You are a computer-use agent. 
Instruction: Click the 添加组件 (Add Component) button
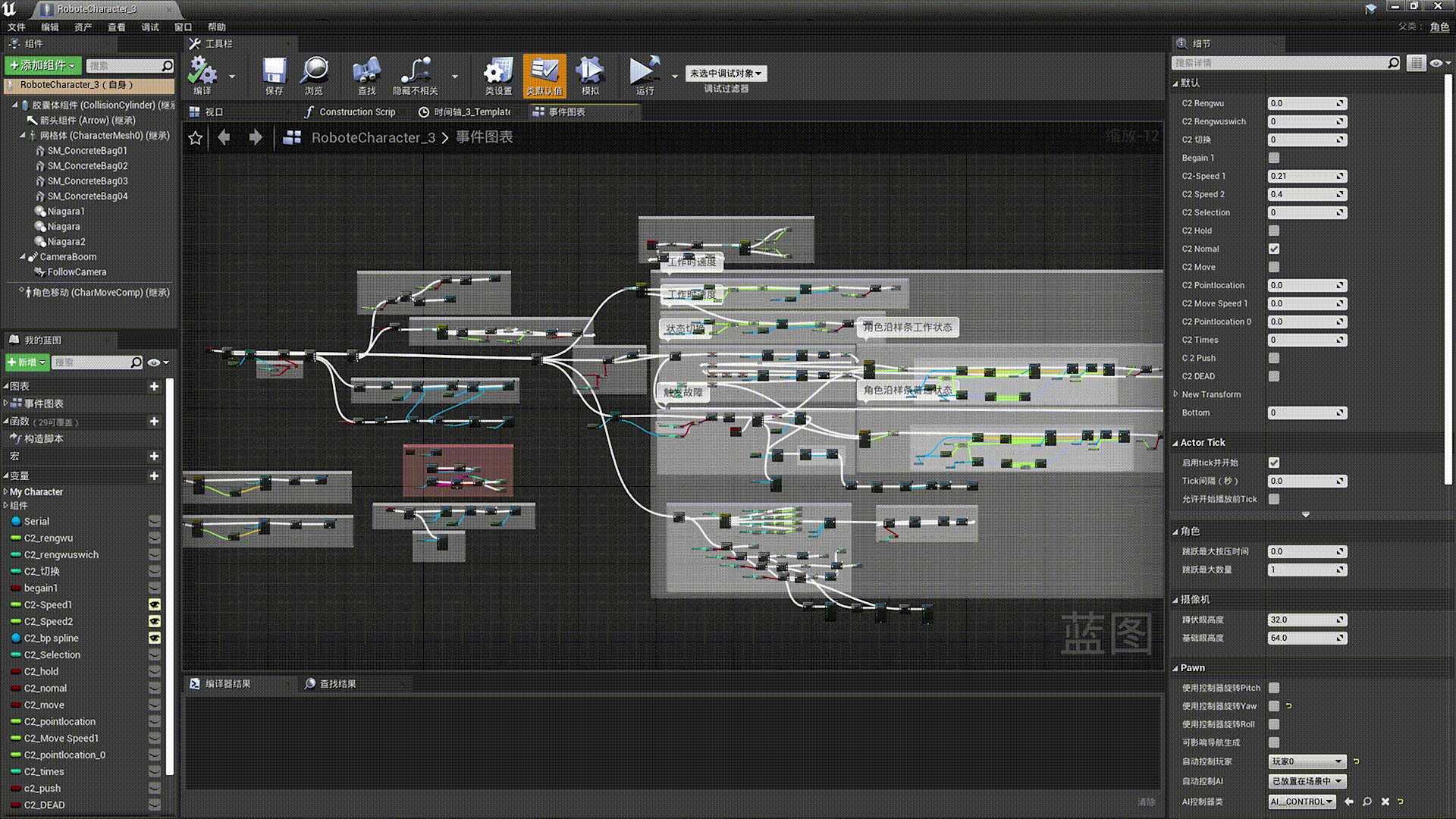point(42,65)
